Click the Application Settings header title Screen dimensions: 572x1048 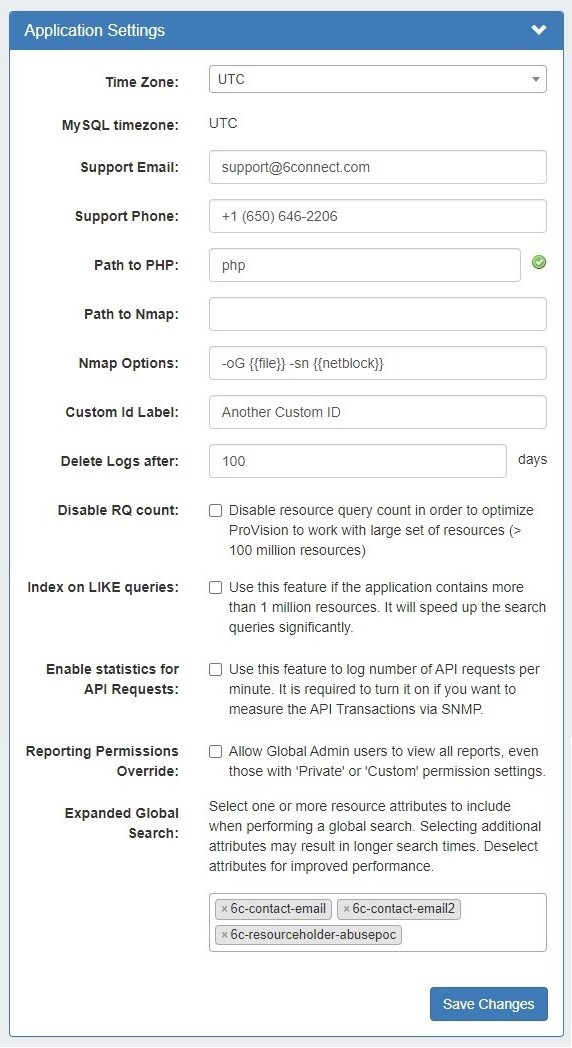click(94, 30)
